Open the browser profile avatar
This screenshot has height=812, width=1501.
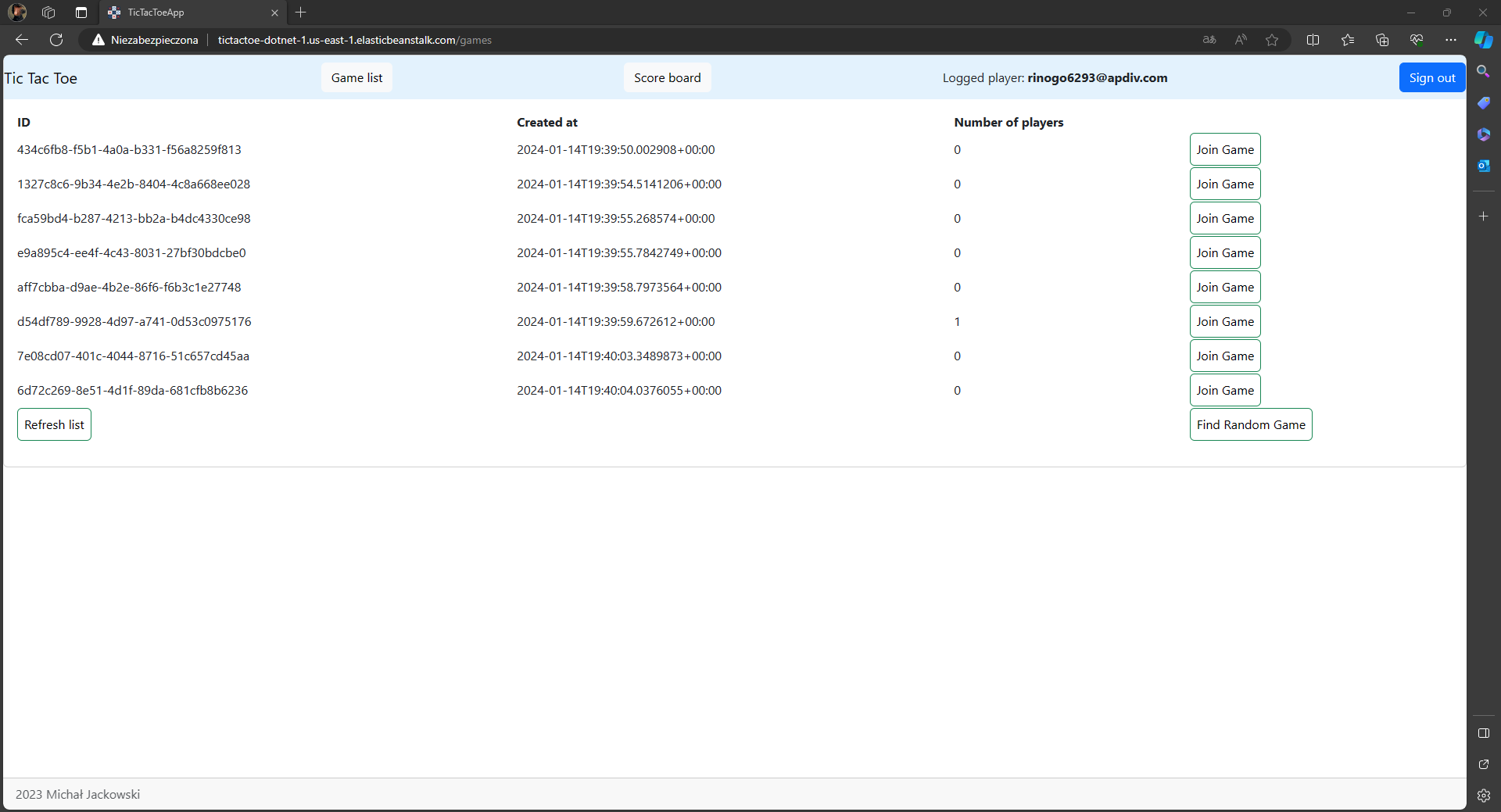click(17, 13)
